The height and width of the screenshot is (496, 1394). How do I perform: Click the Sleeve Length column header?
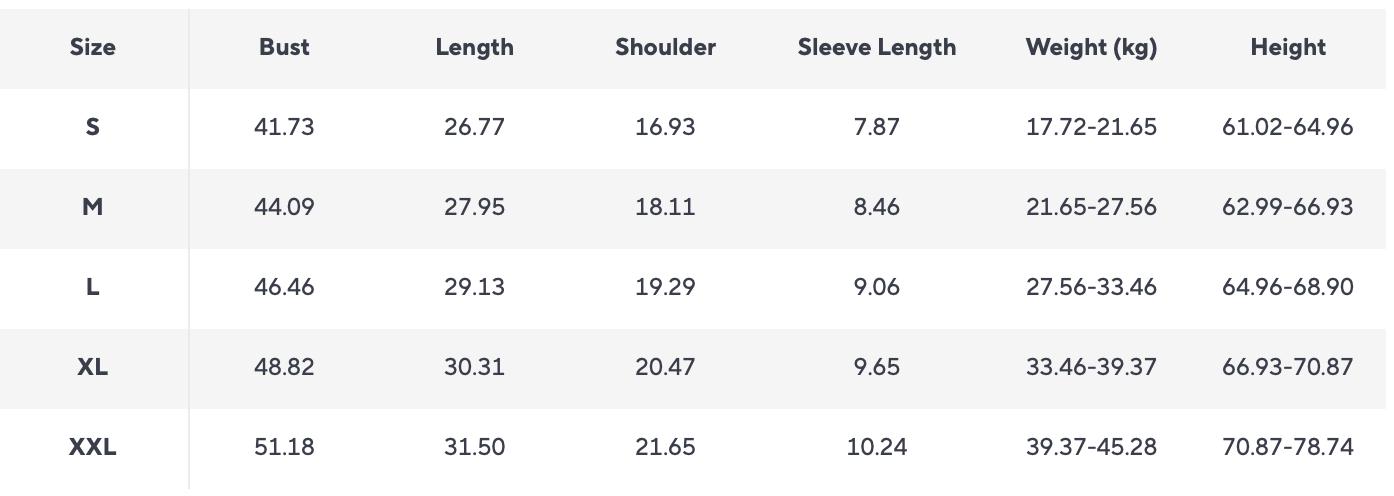click(x=876, y=47)
